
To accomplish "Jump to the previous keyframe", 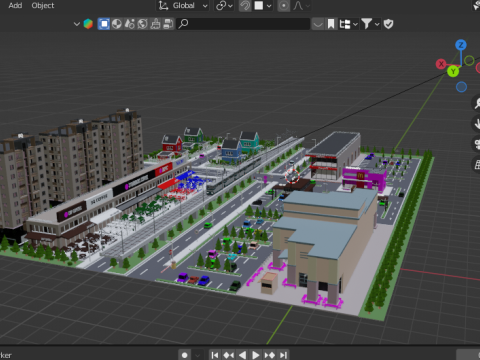I will [x=228, y=355].
